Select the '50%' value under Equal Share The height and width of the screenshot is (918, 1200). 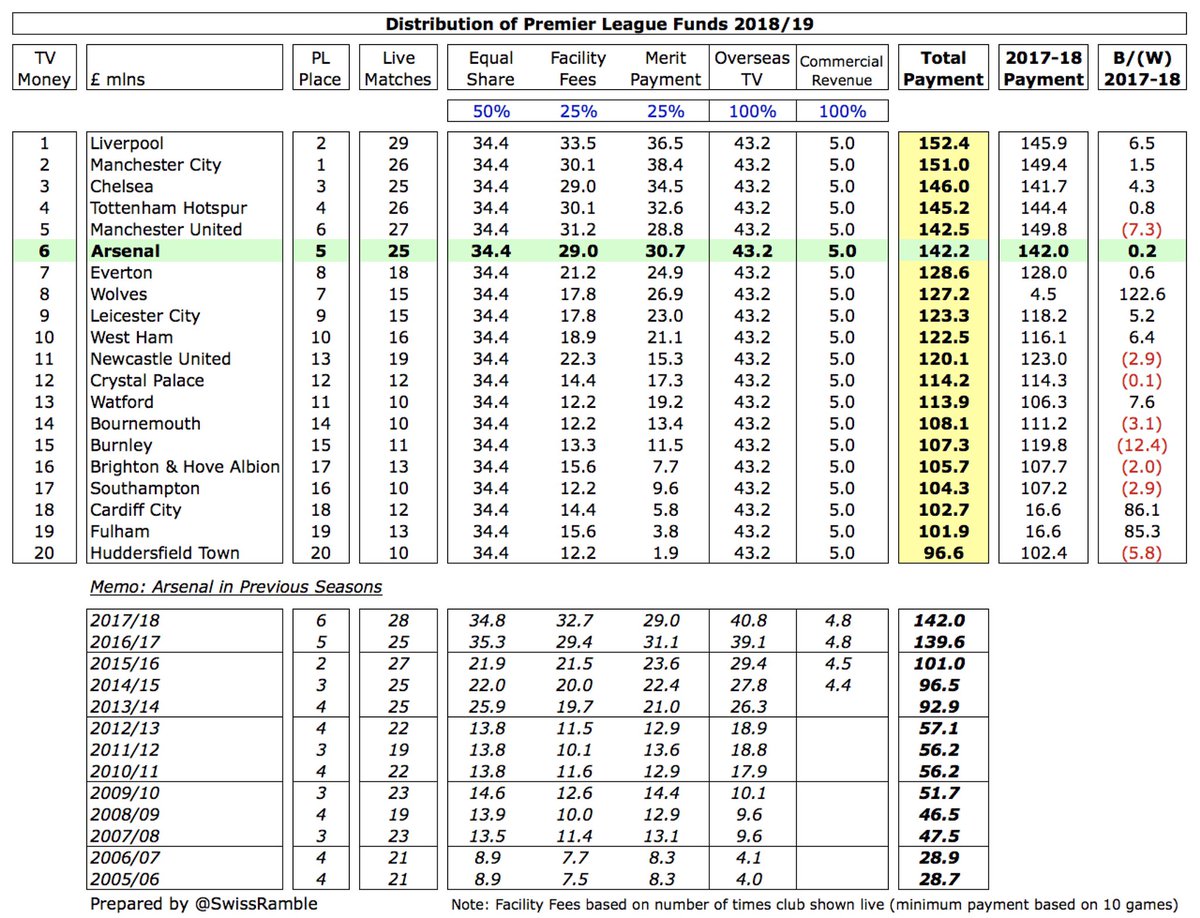point(490,112)
